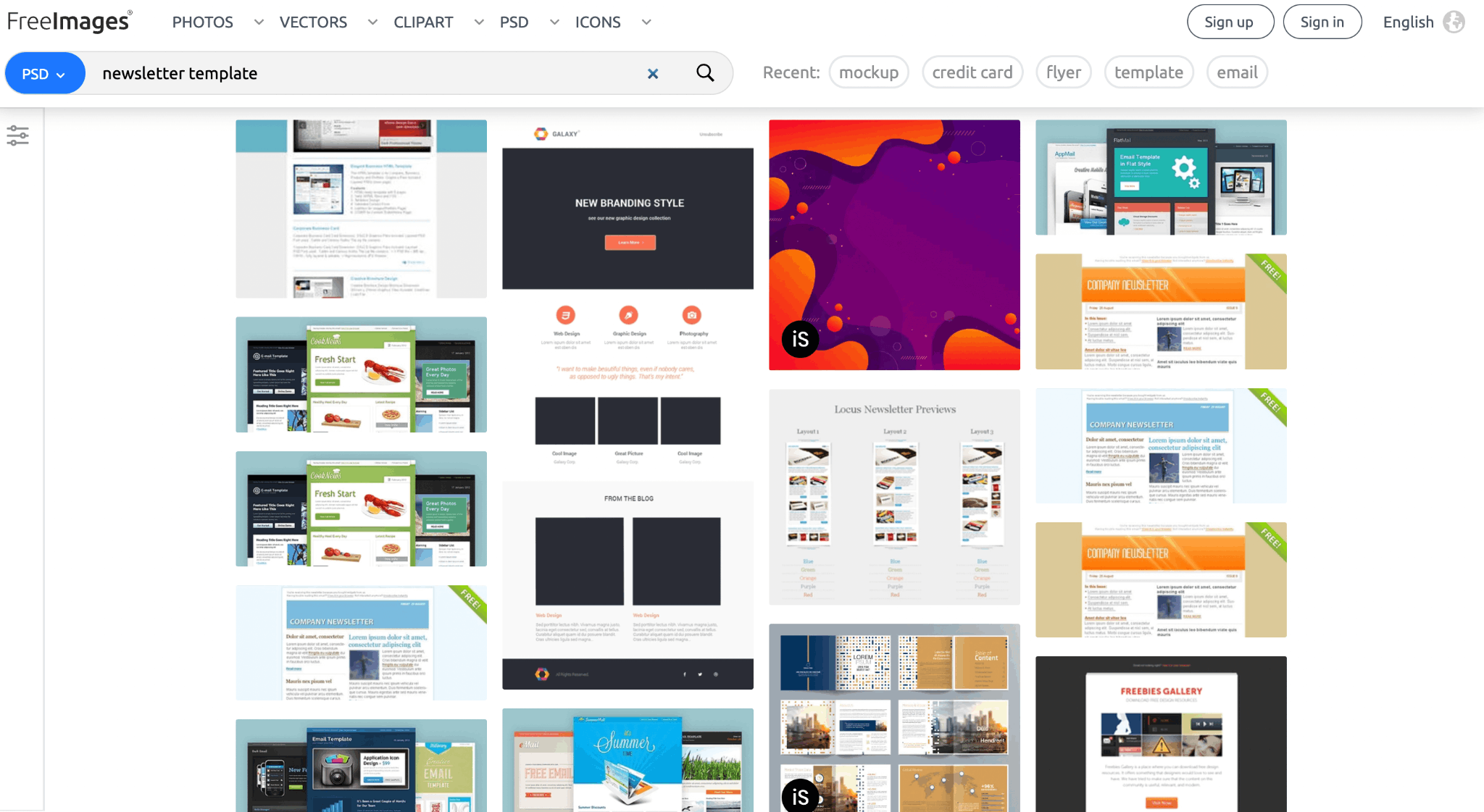This screenshot has height=812, width=1484.
Task: Open the Locus Newsletter Previews thumbnail
Action: click(894, 497)
